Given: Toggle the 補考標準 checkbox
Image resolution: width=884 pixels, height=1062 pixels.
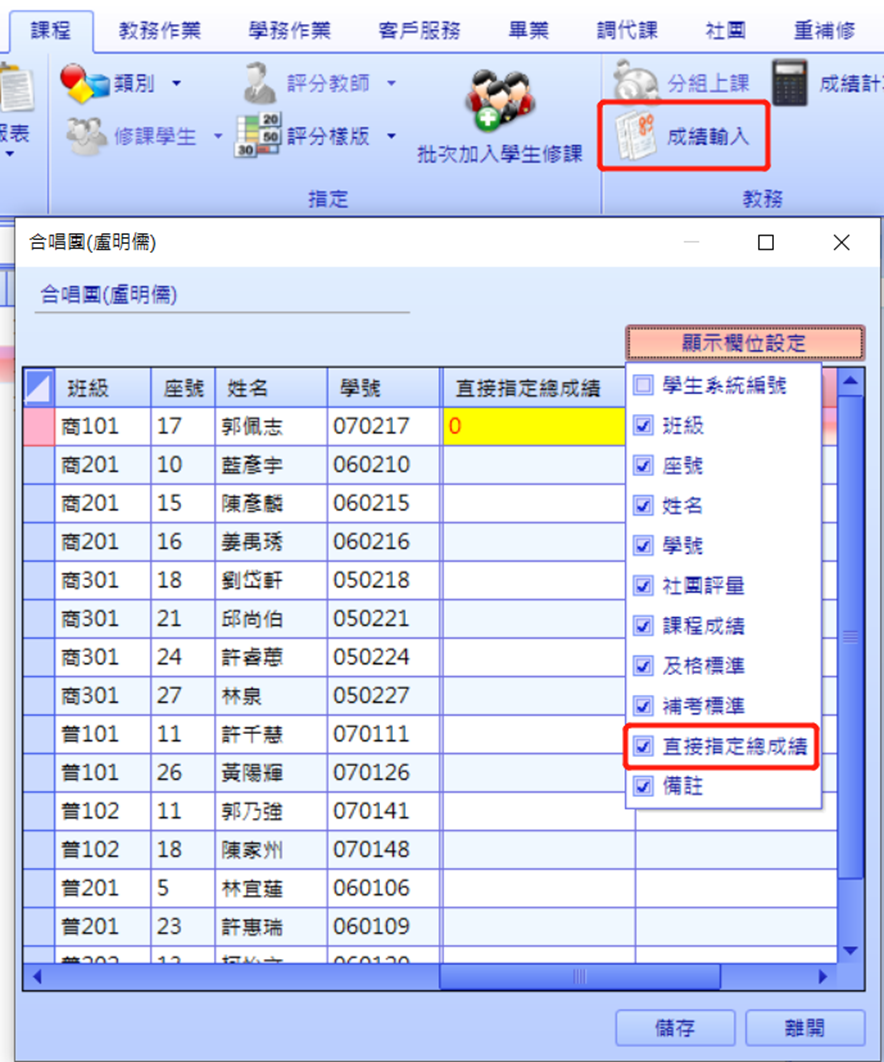Looking at the screenshot, I should point(643,706).
